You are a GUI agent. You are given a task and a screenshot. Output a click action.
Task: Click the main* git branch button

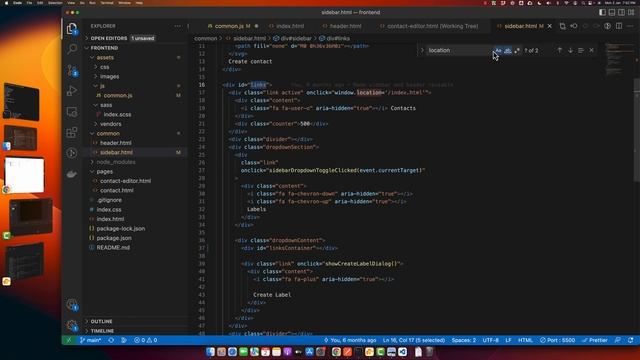[x=91, y=340]
